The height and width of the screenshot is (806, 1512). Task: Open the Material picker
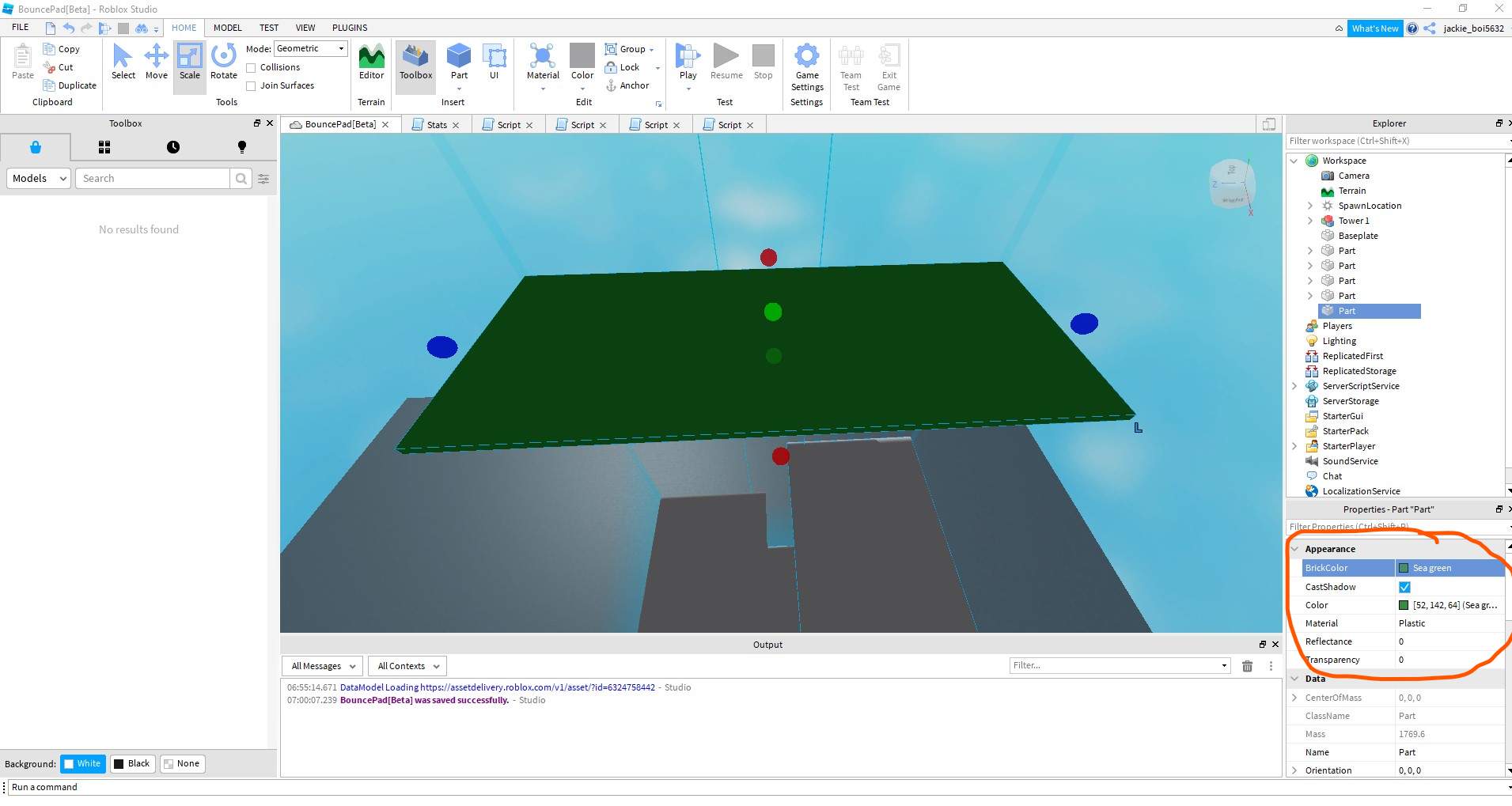tap(543, 62)
